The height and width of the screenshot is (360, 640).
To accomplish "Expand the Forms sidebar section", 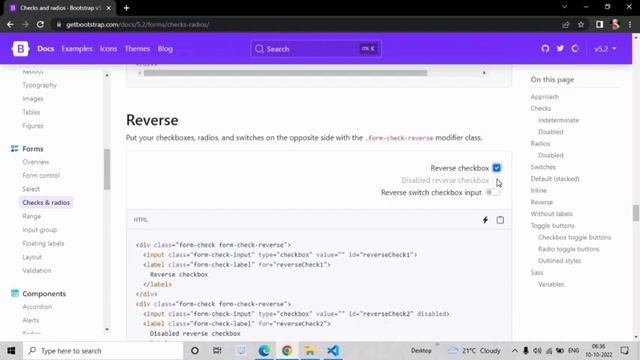I will [33, 149].
